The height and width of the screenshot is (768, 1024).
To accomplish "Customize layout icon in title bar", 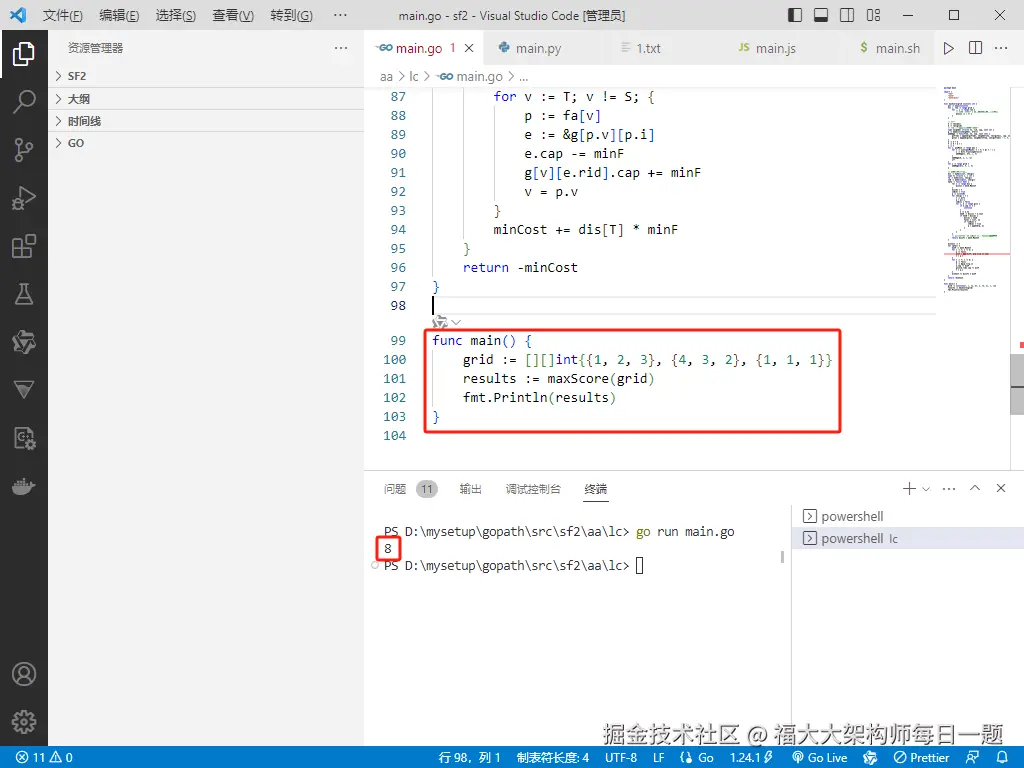I will [x=873, y=15].
